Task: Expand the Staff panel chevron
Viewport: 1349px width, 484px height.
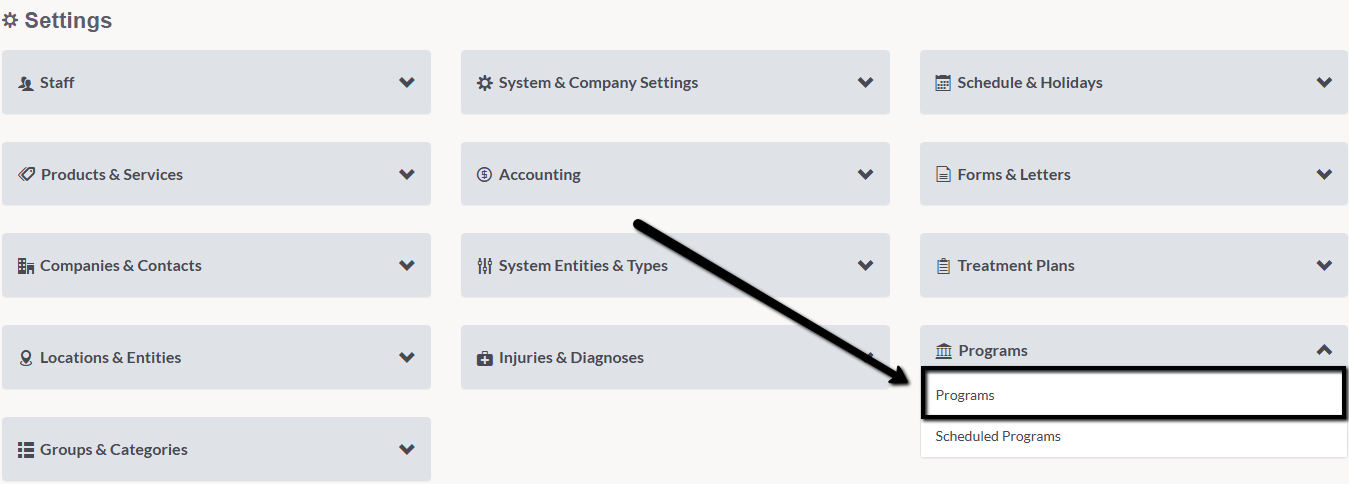Action: 407,82
